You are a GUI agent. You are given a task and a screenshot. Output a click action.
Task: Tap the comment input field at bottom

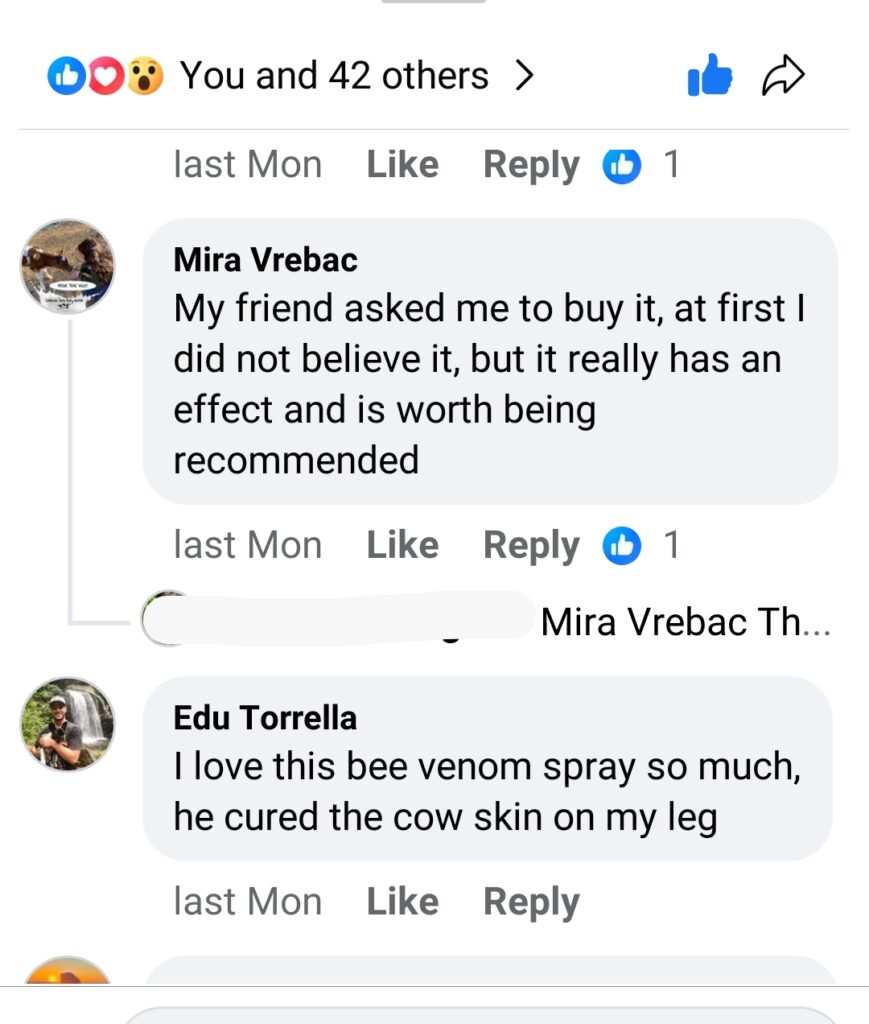[x=480, y=1015]
